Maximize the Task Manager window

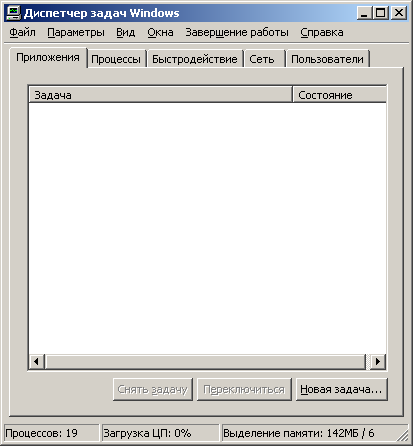point(381,13)
